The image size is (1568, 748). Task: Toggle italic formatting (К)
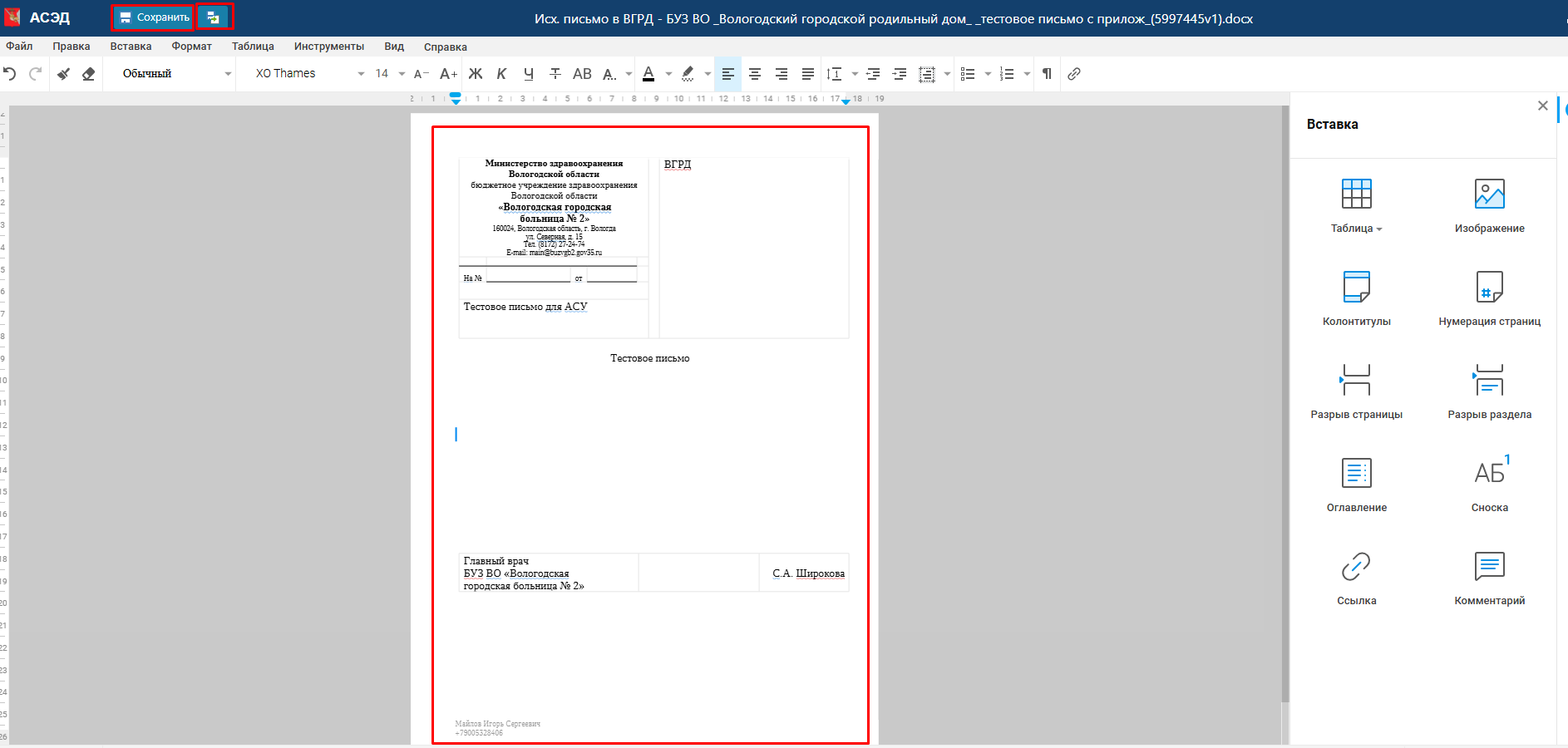point(501,74)
